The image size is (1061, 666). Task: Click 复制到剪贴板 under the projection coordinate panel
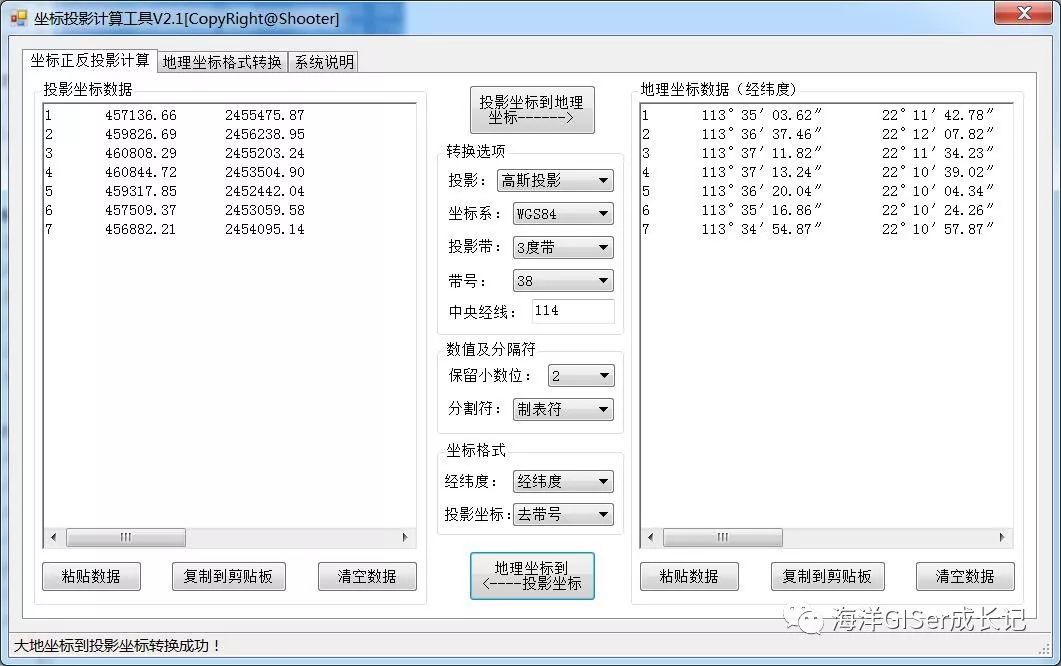pyautogui.click(x=229, y=576)
